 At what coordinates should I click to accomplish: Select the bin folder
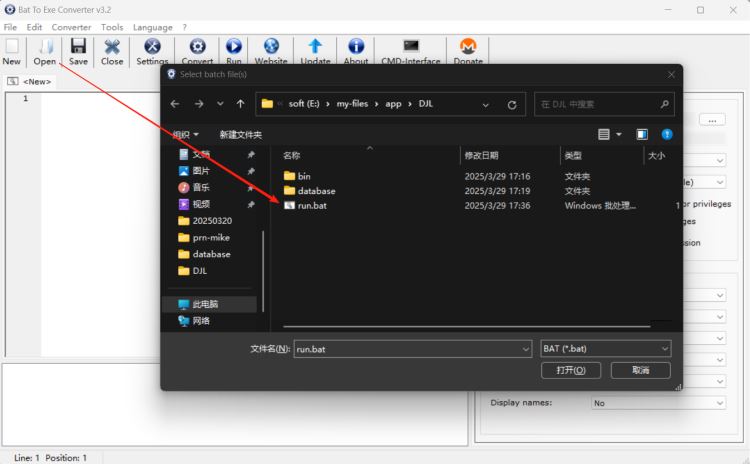point(304,177)
